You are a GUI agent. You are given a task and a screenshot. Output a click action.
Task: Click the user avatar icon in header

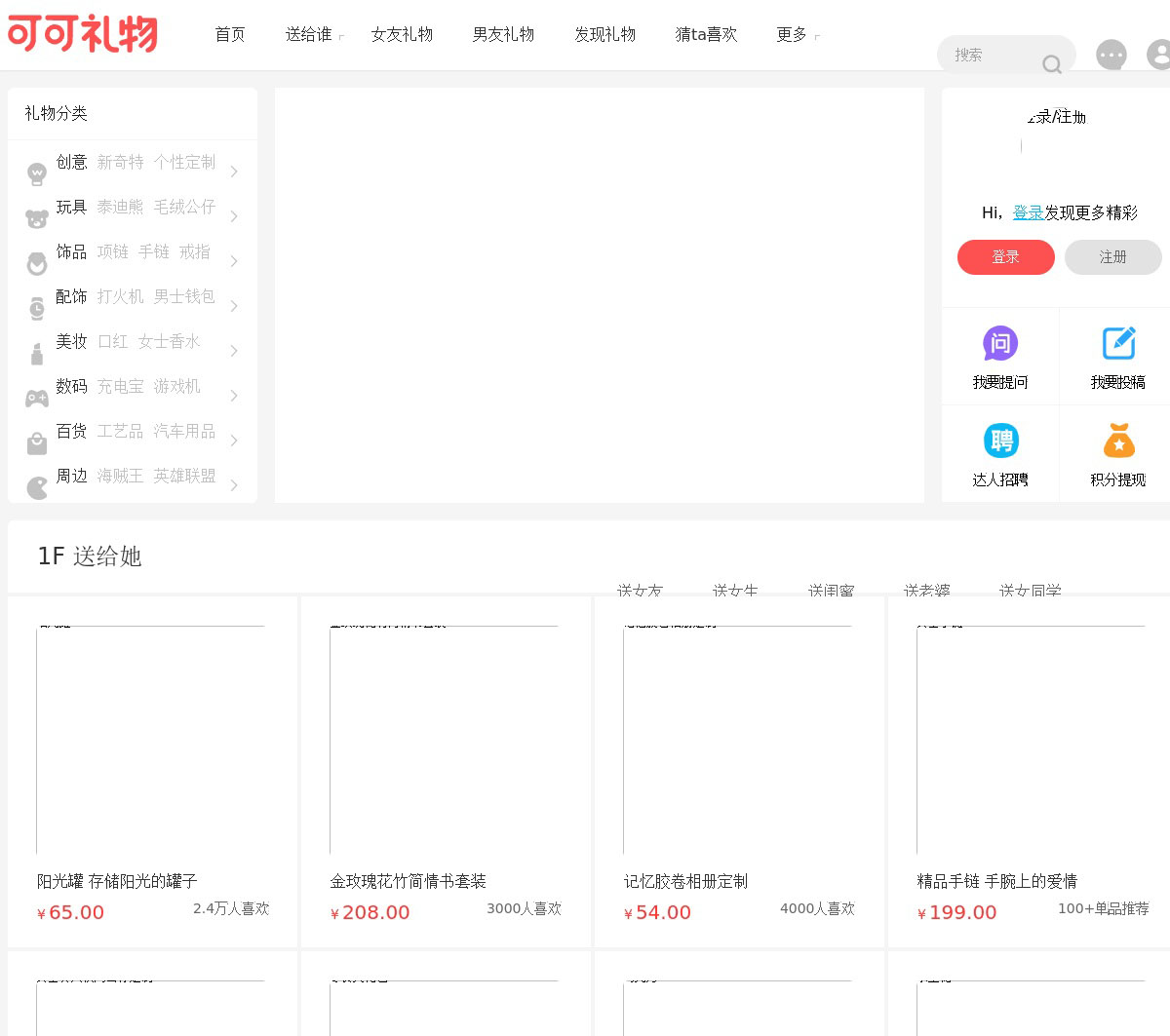click(x=1159, y=55)
